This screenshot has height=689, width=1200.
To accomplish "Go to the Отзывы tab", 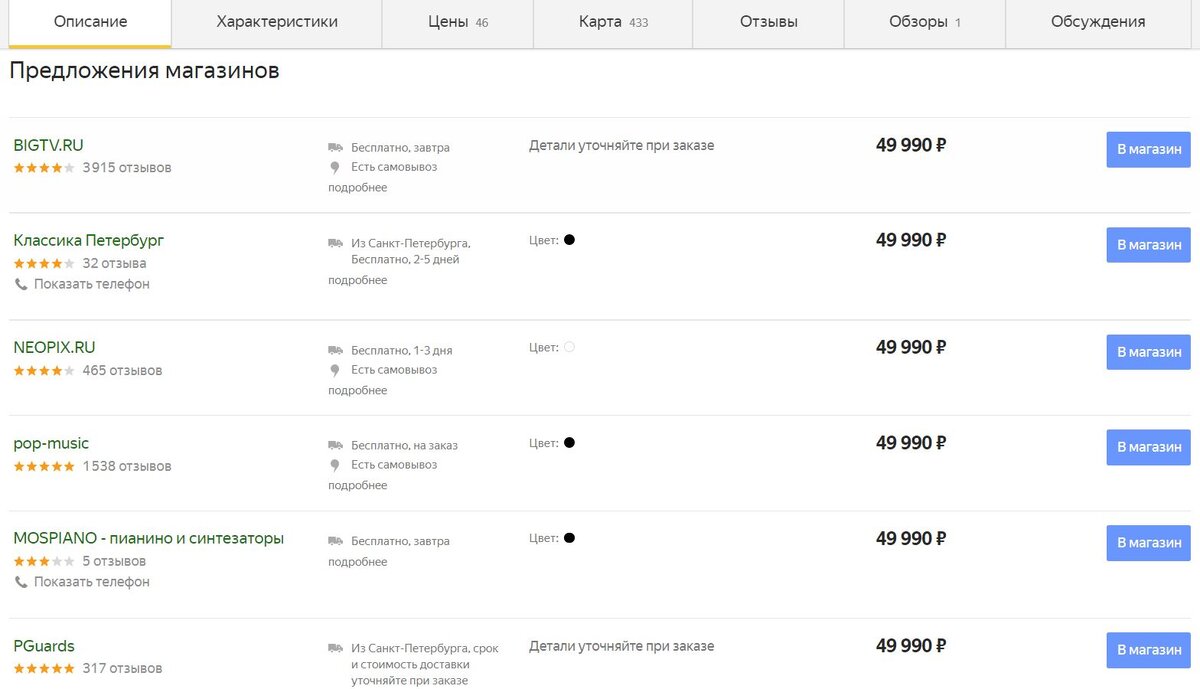I will (768, 22).
